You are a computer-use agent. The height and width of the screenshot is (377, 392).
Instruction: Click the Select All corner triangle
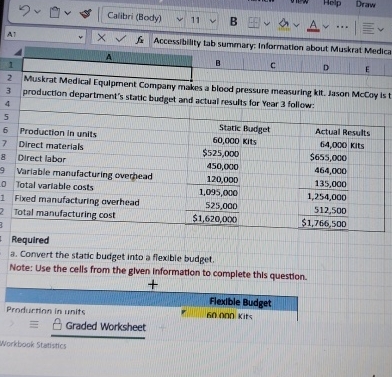click(17, 52)
